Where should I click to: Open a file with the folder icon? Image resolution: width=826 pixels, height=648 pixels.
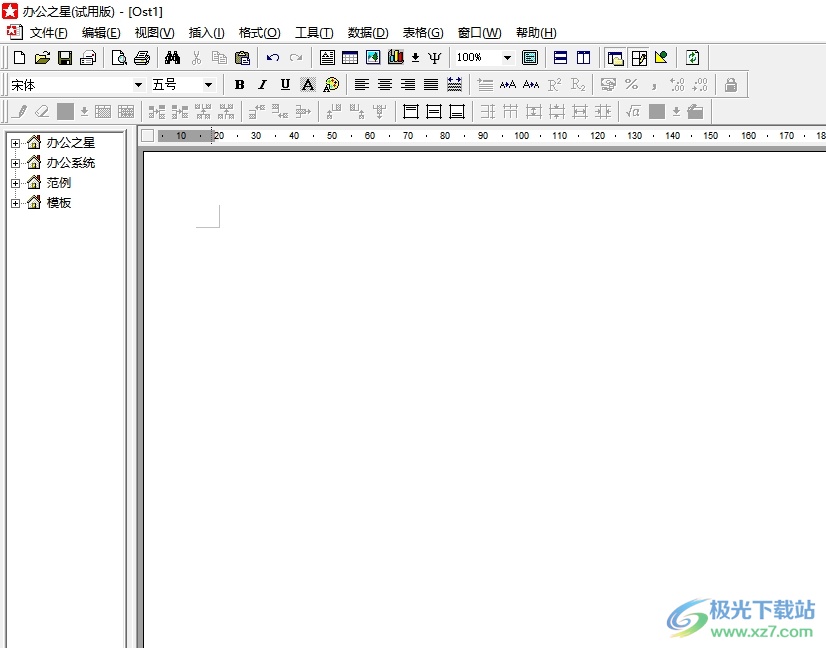42,58
